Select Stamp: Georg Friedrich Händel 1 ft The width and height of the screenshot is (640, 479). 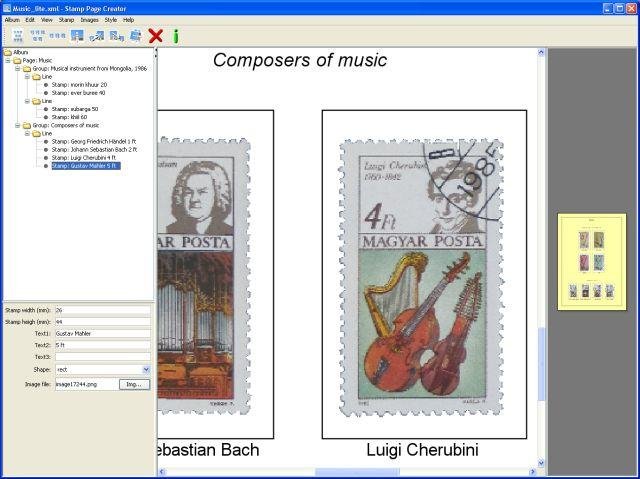point(94,142)
